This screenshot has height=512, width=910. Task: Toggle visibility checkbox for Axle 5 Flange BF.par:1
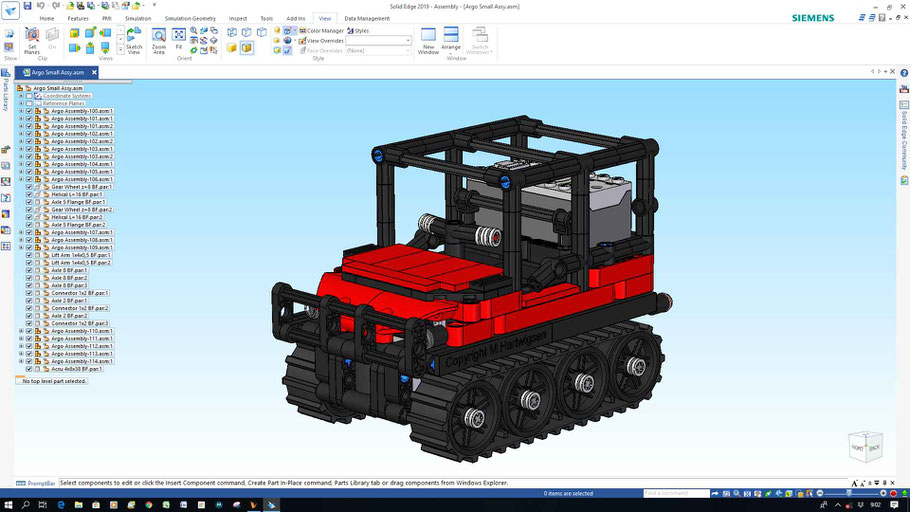click(x=29, y=202)
